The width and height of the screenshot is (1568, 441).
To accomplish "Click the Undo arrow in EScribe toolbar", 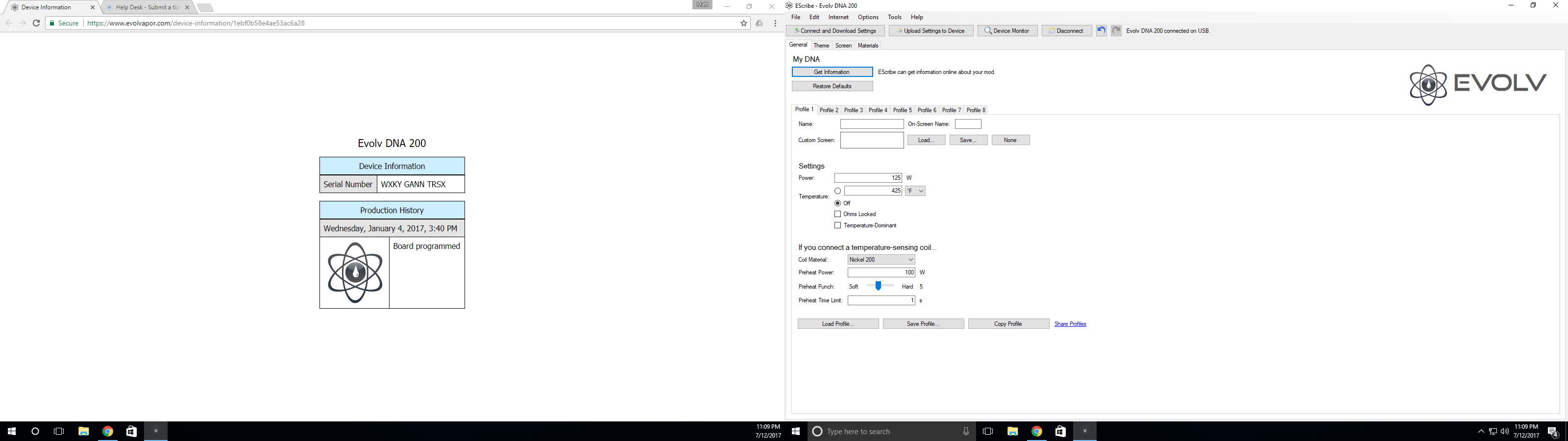I will click(1101, 30).
